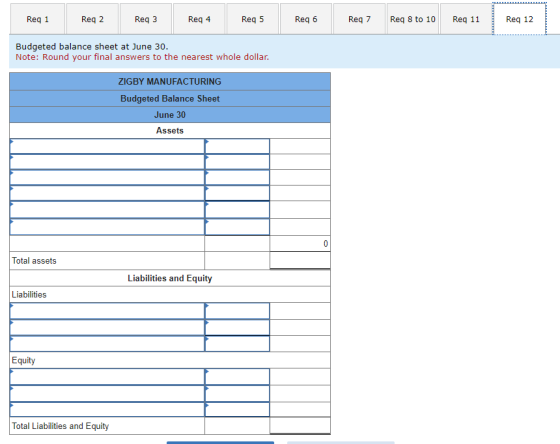Select amount field of sixth asset row
560x444 pixels.
tap(237, 227)
